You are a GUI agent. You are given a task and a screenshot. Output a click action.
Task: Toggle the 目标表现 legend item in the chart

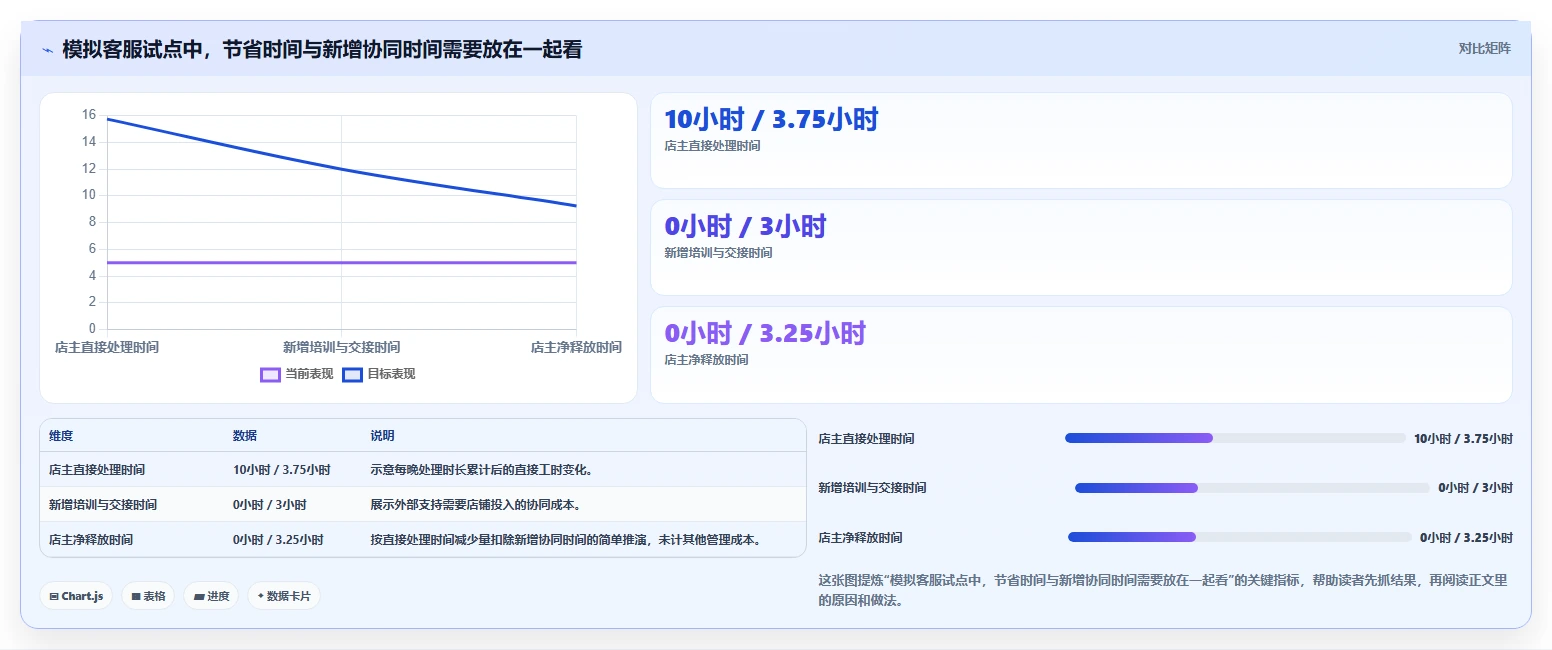(x=378, y=374)
